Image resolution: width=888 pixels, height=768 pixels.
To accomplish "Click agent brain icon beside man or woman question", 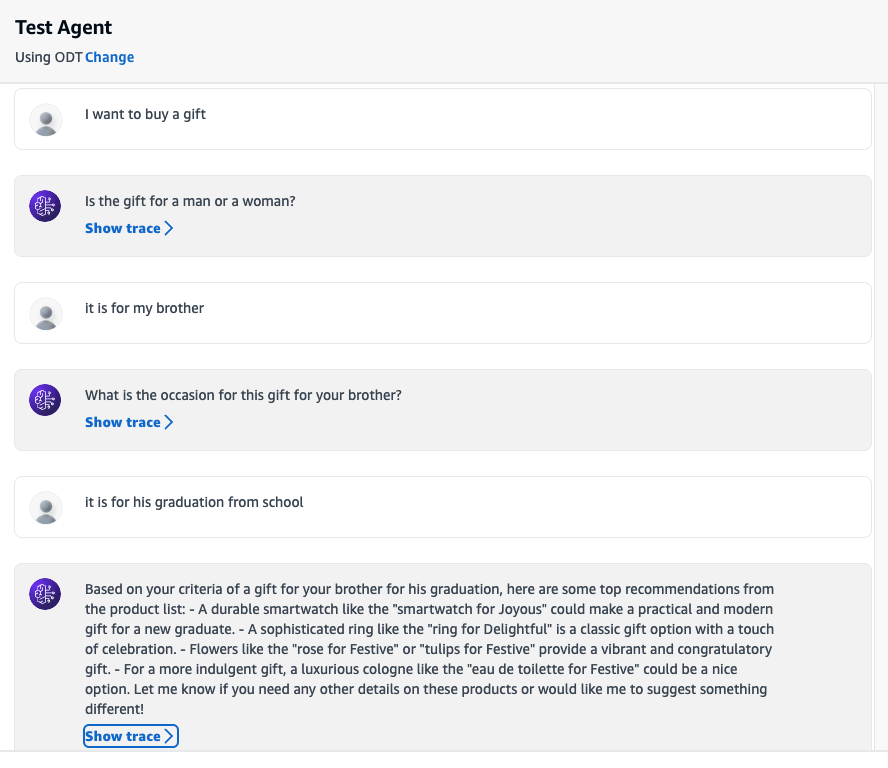I will 46,206.
